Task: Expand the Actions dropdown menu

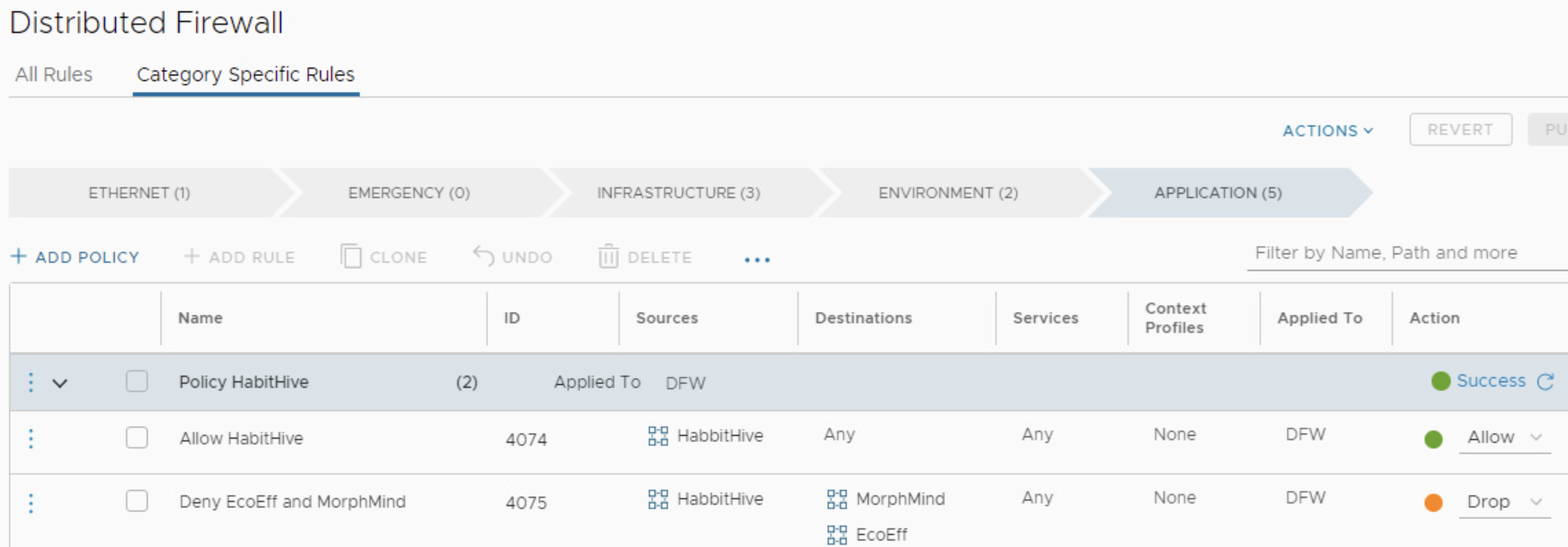Action: click(x=1327, y=130)
